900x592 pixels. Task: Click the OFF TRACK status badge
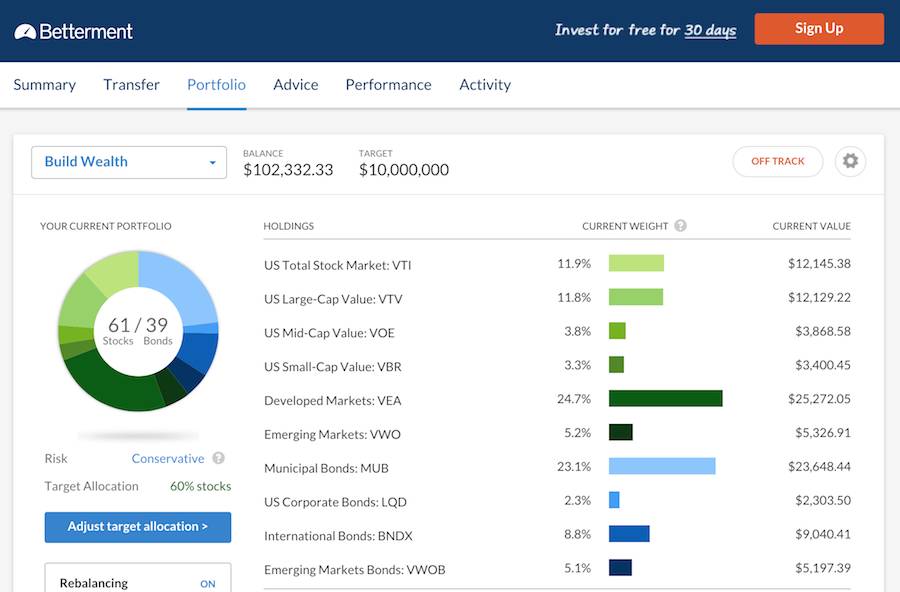[x=777, y=161]
